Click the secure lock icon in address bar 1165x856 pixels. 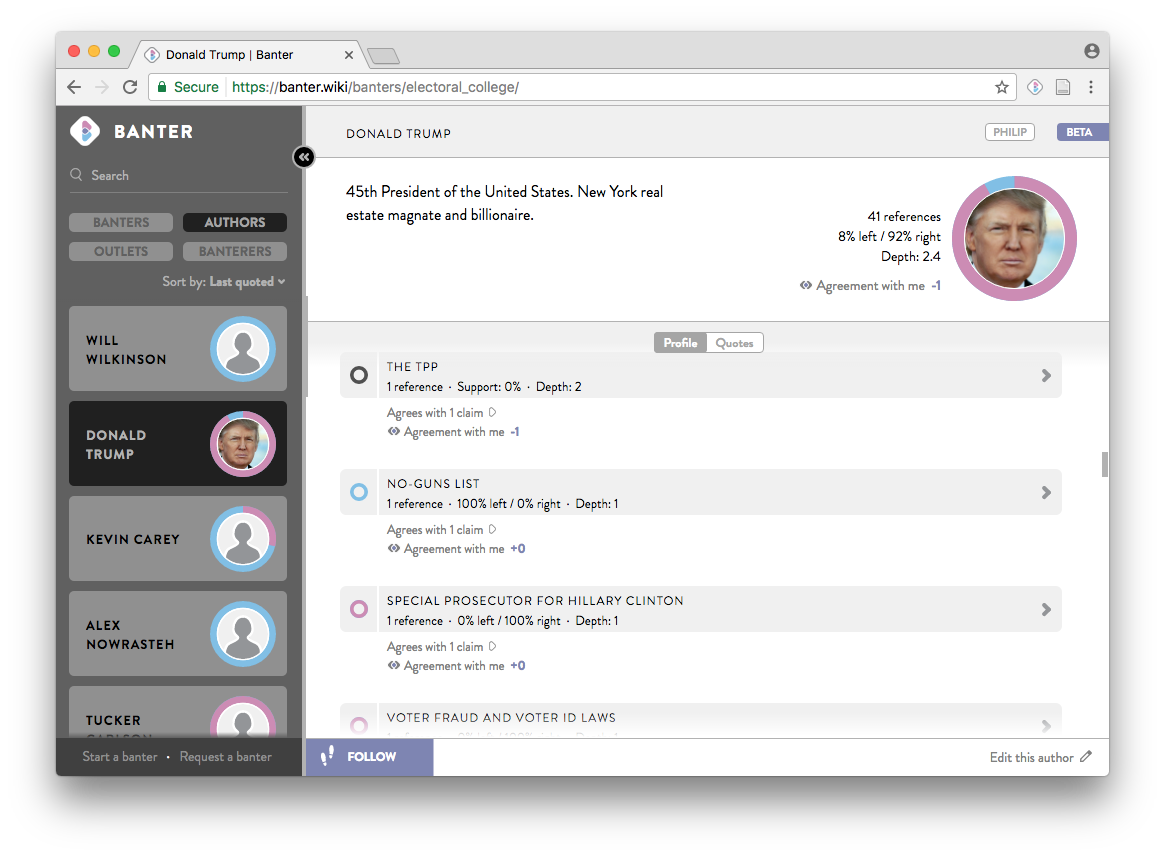coord(161,87)
